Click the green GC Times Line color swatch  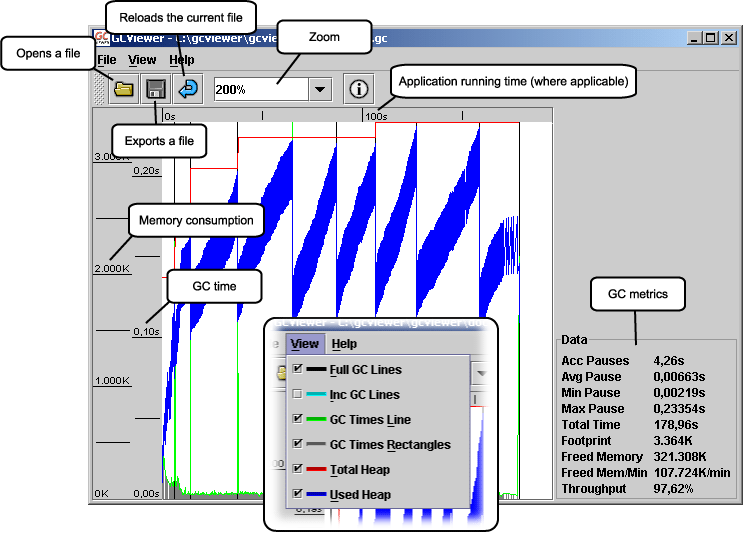(316, 419)
